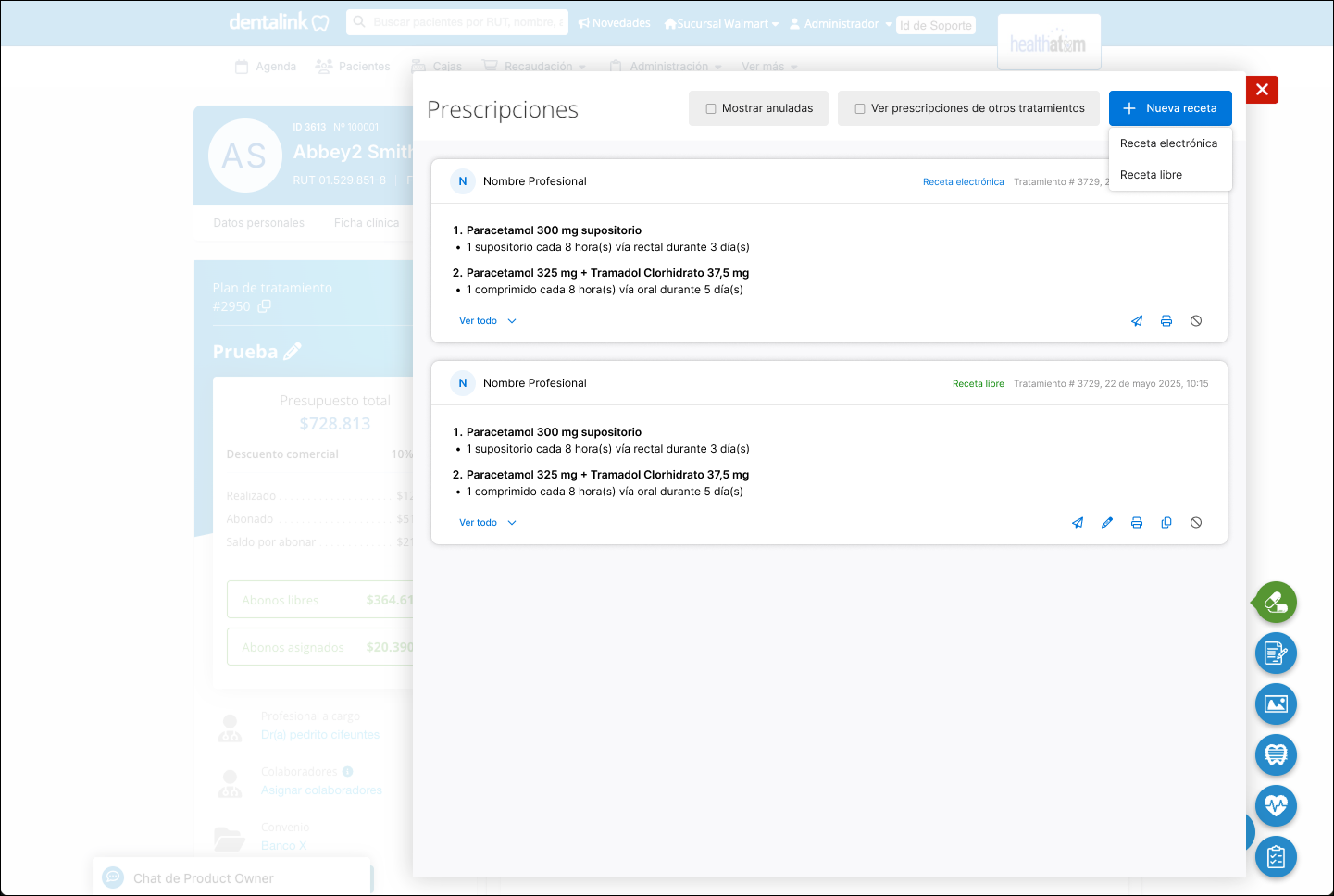Open the Sucursal Walmart branch dropdown
The width and height of the screenshot is (1334, 896).
tap(721, 24)
